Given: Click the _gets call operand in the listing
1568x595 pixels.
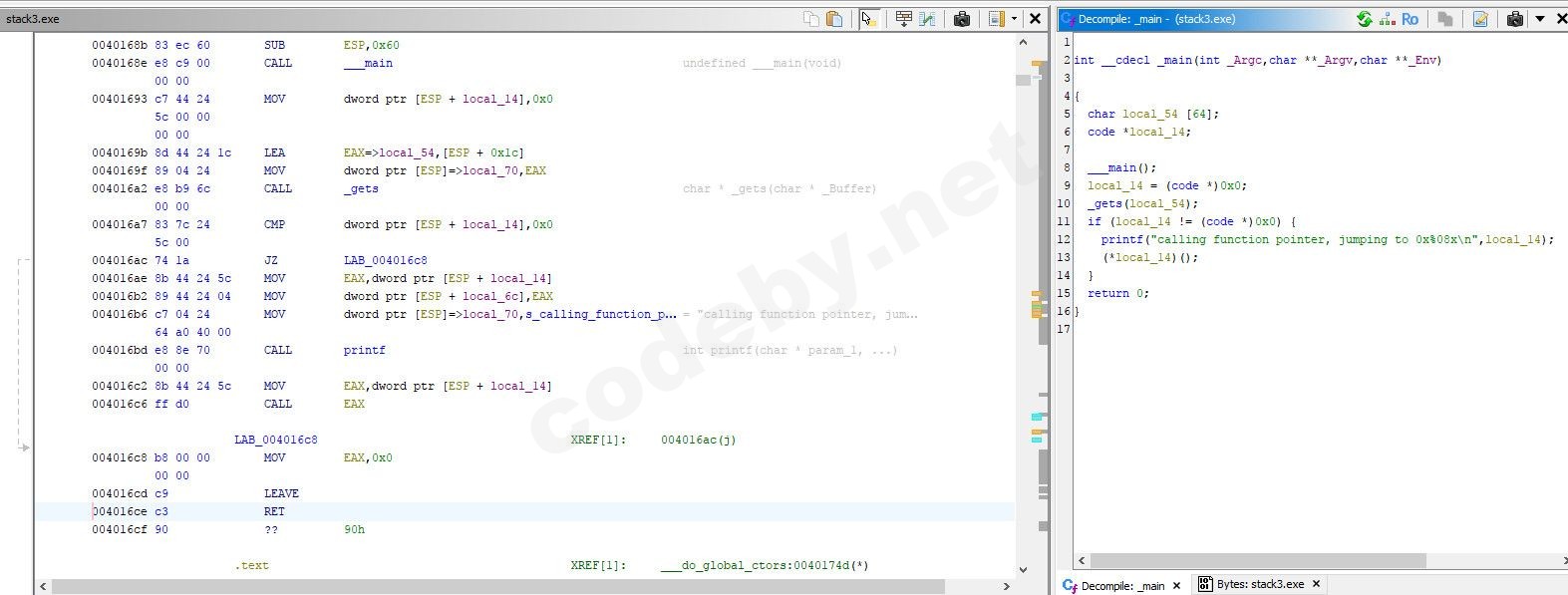Looking at the screenshot, I should (361, 188).
